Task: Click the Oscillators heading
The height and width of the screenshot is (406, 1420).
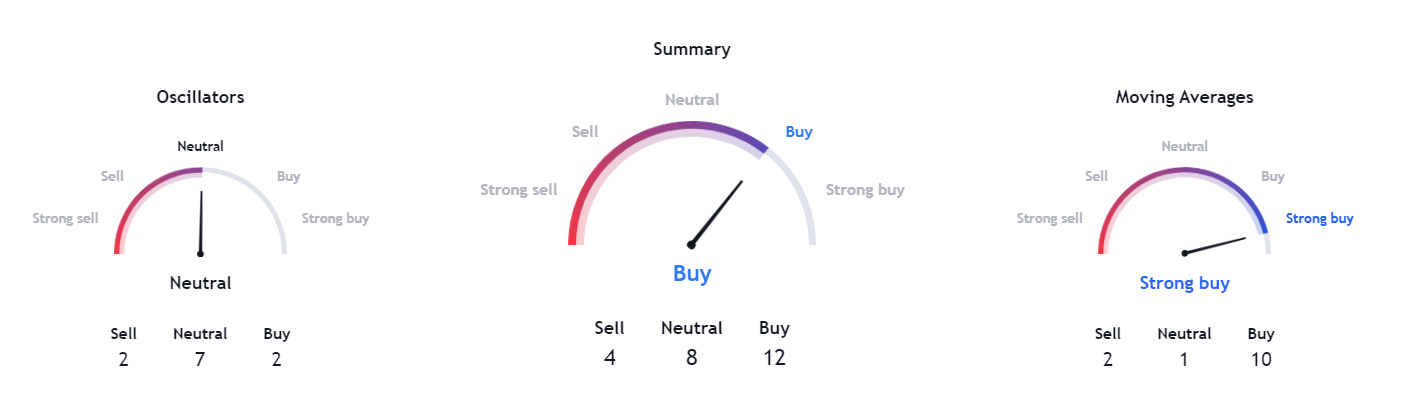Action: 200,97
